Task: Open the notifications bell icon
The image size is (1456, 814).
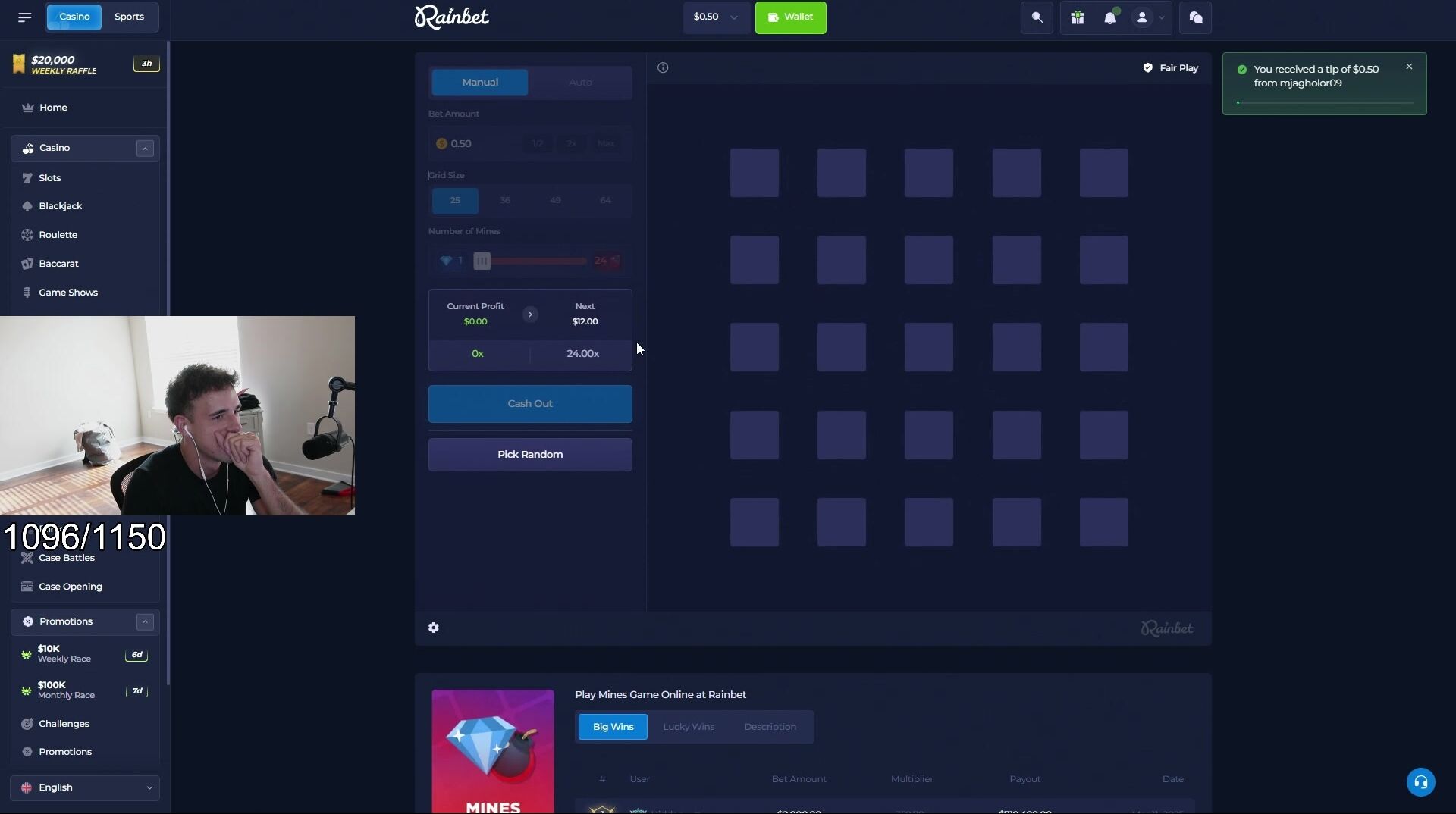Action: click(x=1110, y=17)
